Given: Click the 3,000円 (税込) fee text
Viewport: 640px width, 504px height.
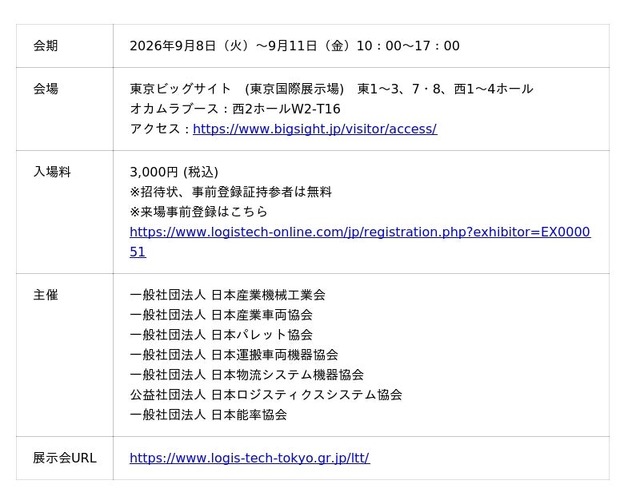Looking at the screenshot, I should click(174, 172).
